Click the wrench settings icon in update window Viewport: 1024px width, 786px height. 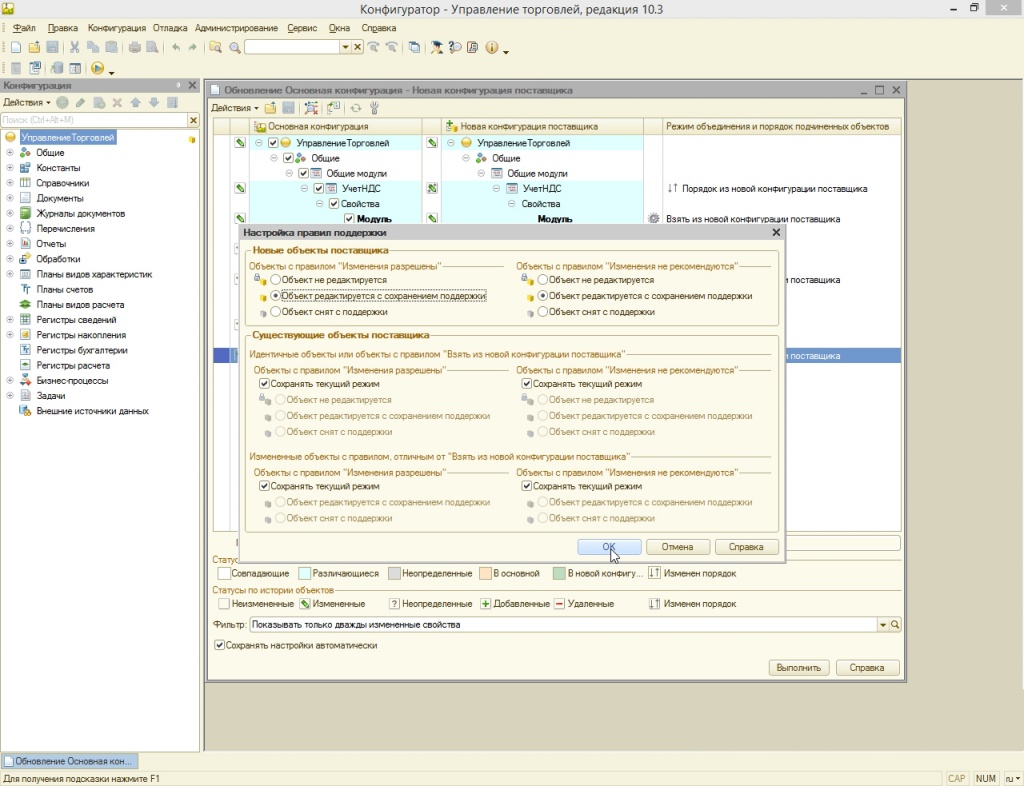pos(374,108)
